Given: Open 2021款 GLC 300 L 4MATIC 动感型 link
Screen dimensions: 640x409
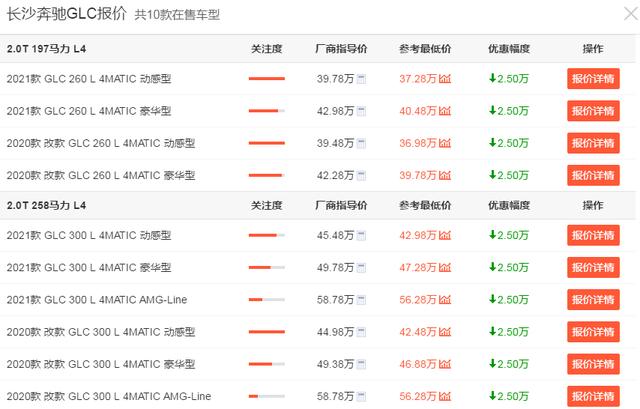Looking at the screenshot, I should (x=89, y=236).
